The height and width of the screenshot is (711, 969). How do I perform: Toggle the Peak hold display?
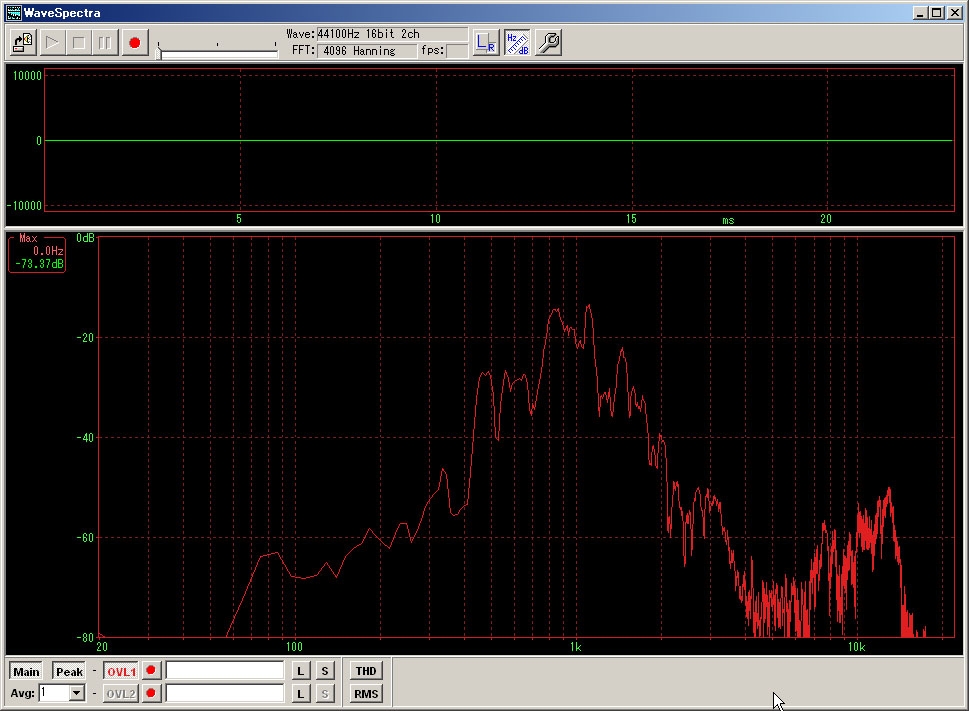pyautogui.click(x=69, y=671)
